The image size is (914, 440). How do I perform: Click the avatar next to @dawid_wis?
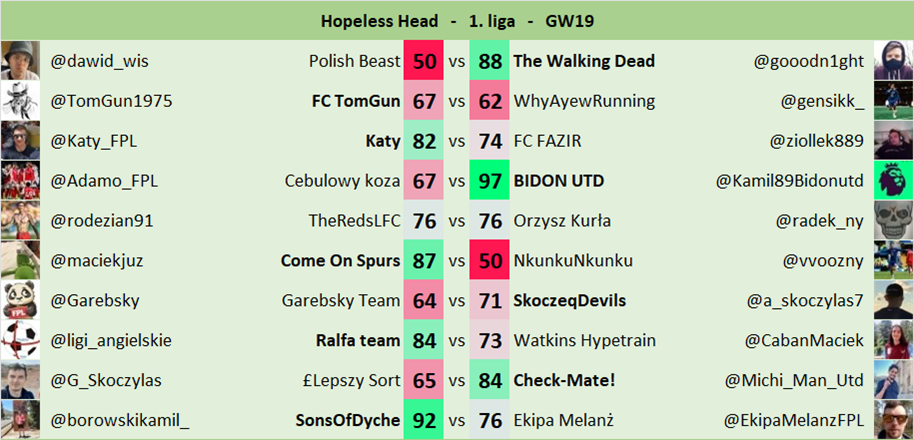pyautogui.click(x=19, y=61)
